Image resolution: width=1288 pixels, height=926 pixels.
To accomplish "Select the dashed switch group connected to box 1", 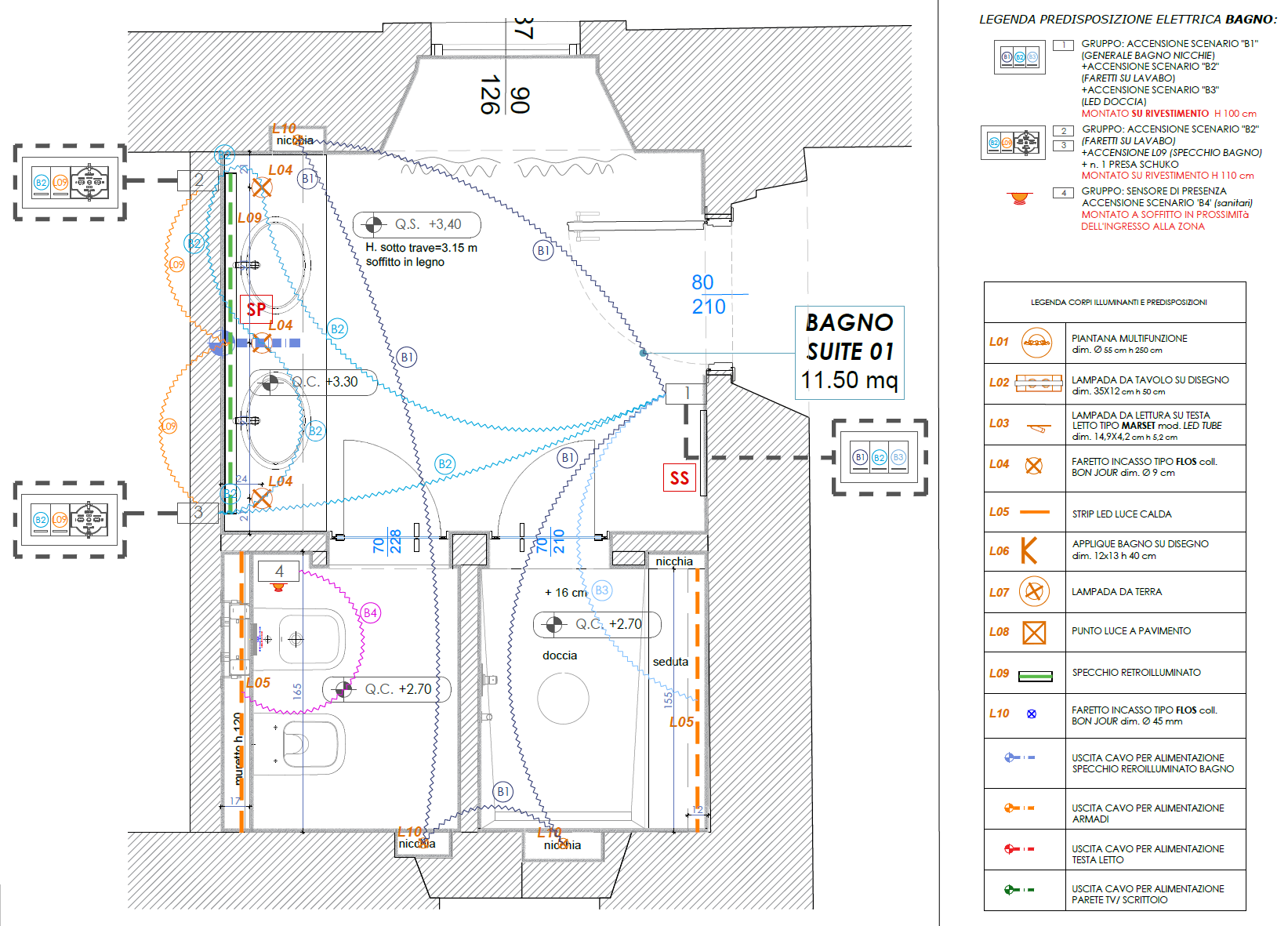I will coord(879,457).
